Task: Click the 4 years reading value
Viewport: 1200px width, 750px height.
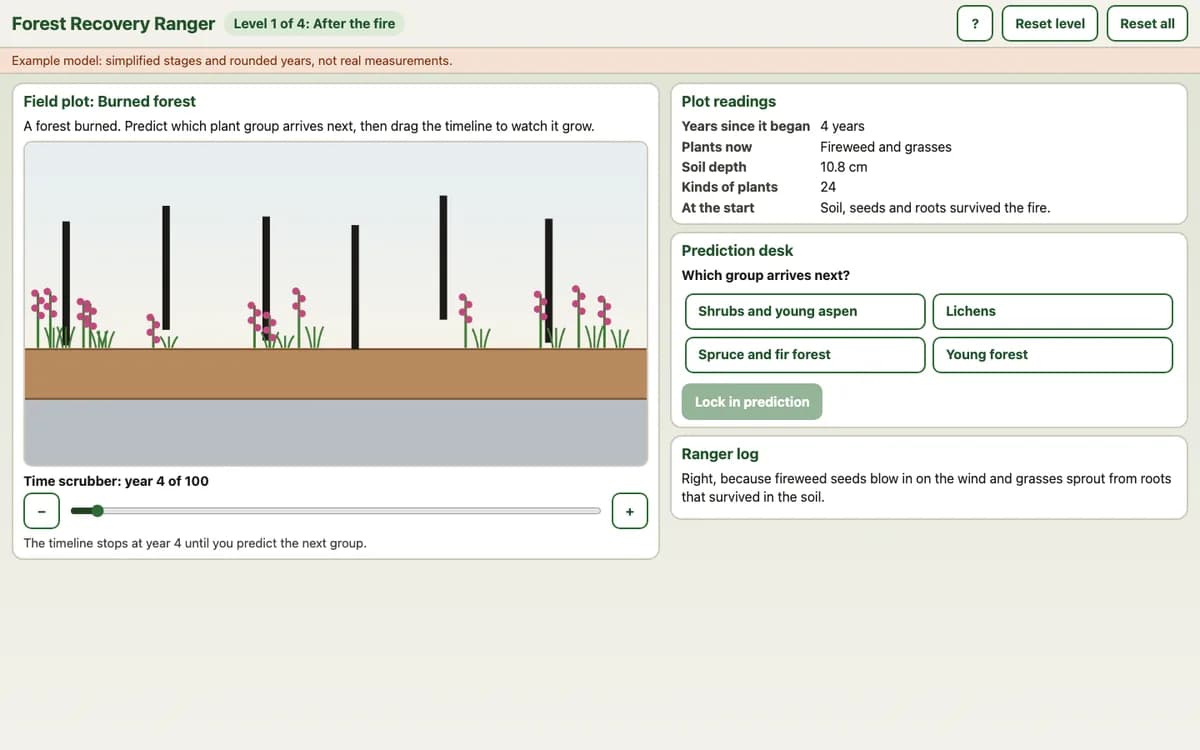Action: coord(842,126)
